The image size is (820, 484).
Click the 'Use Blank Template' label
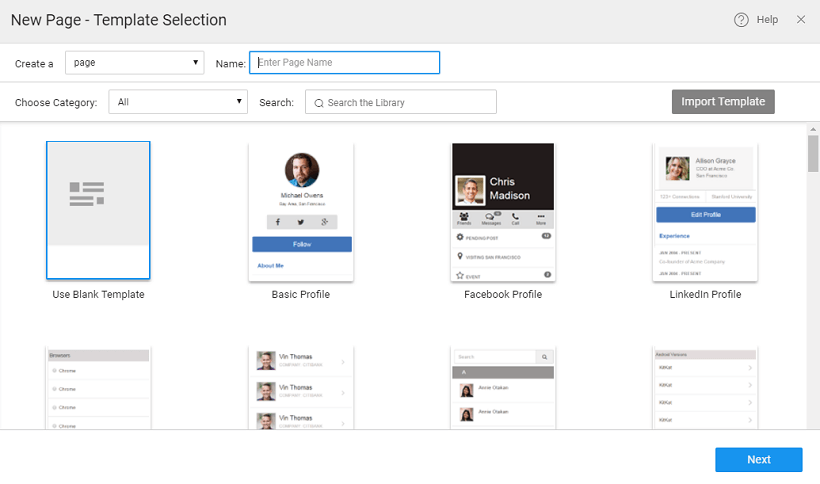[x=98, y=295]
